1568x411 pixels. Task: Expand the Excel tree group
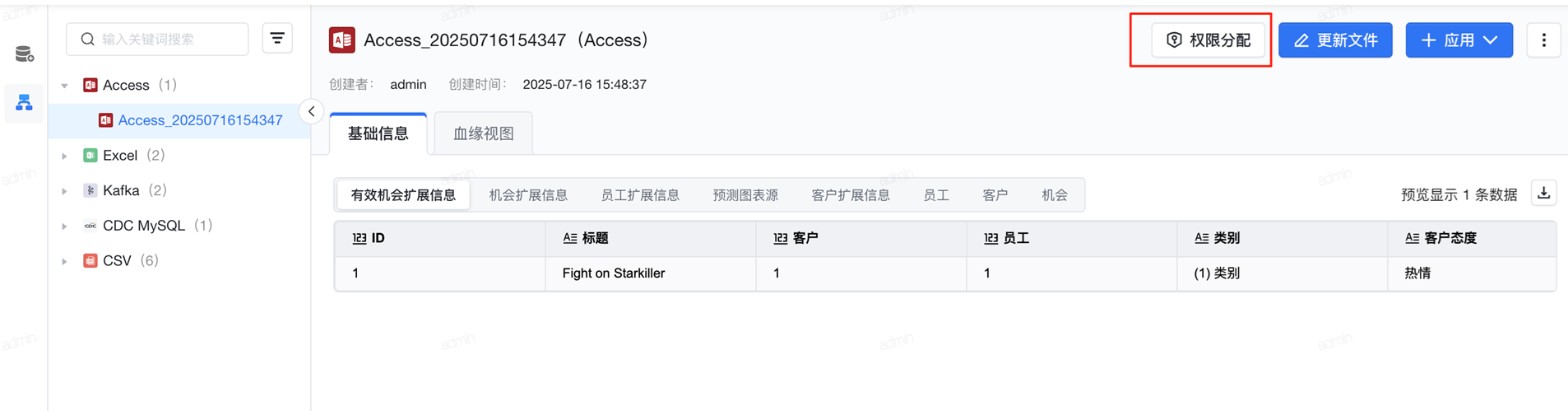point(65,156)
